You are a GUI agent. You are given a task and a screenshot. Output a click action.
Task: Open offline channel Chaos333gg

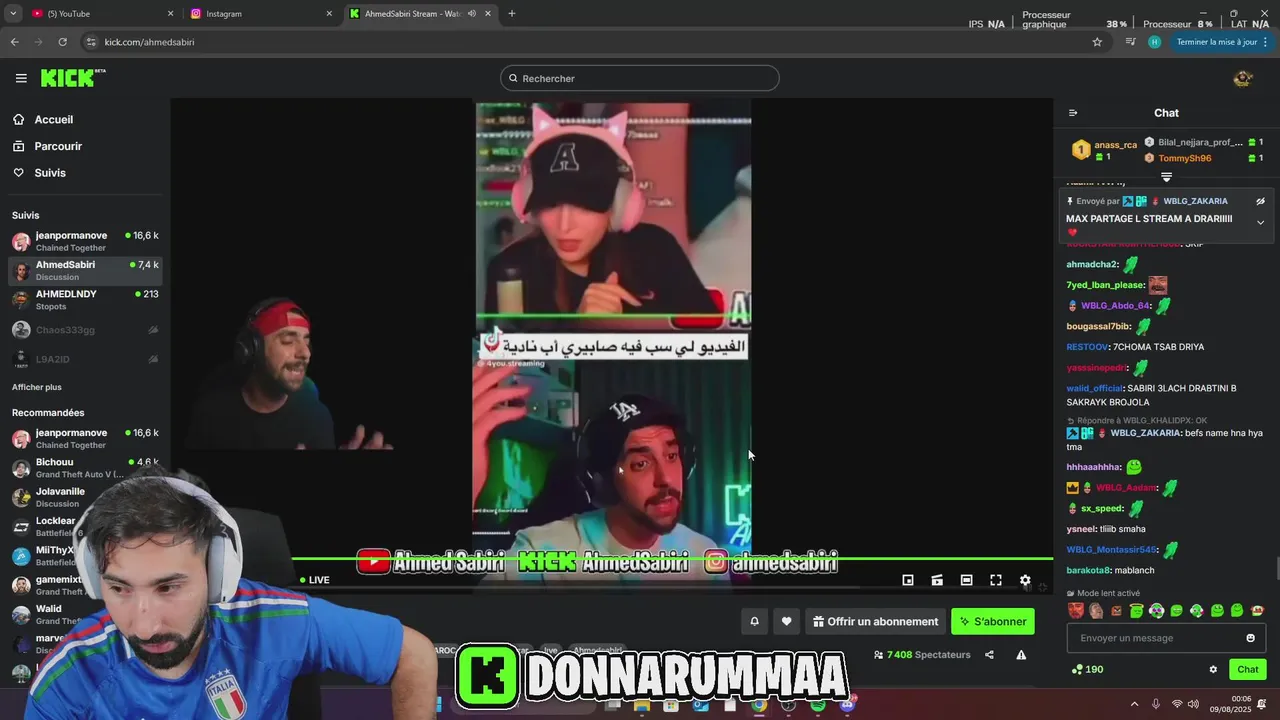point(85,330)
